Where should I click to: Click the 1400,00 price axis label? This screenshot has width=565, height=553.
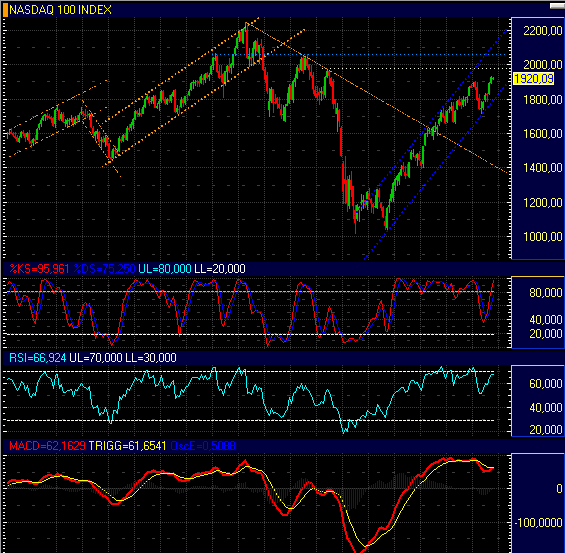coord(543,168)
